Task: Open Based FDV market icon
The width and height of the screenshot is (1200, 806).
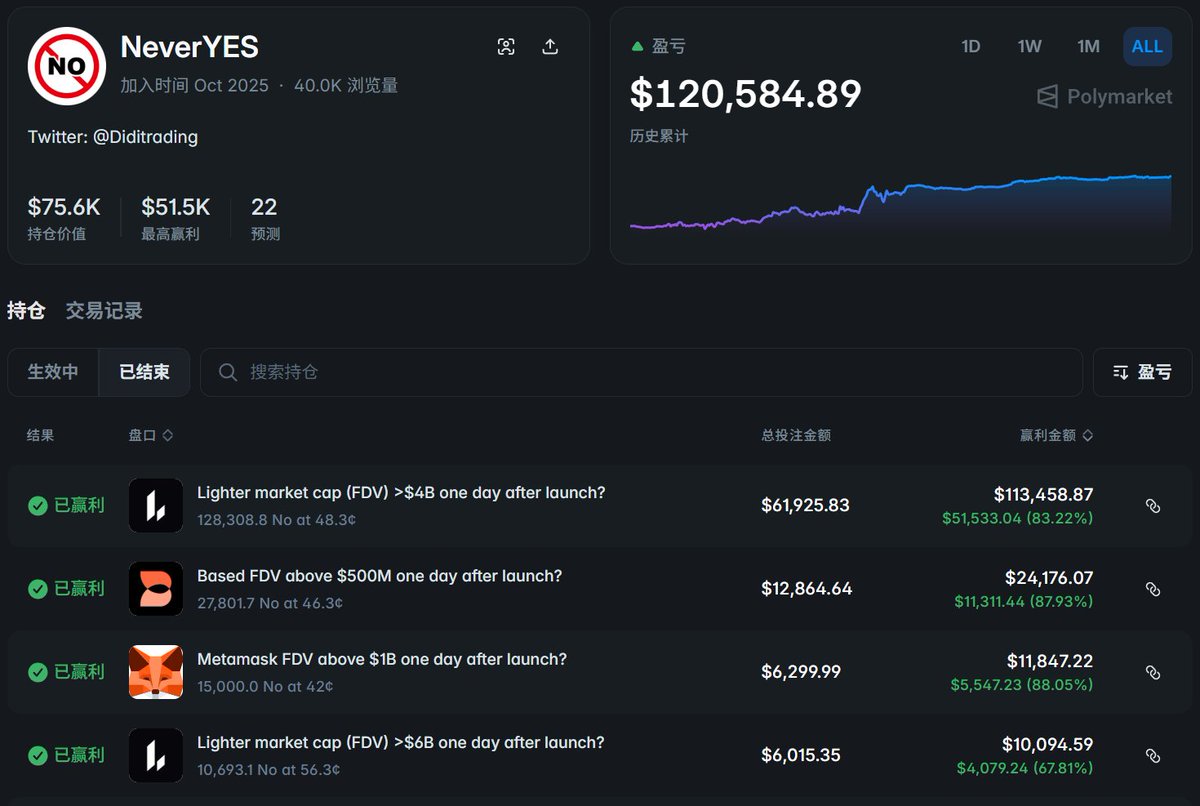Action: (156, 588)
